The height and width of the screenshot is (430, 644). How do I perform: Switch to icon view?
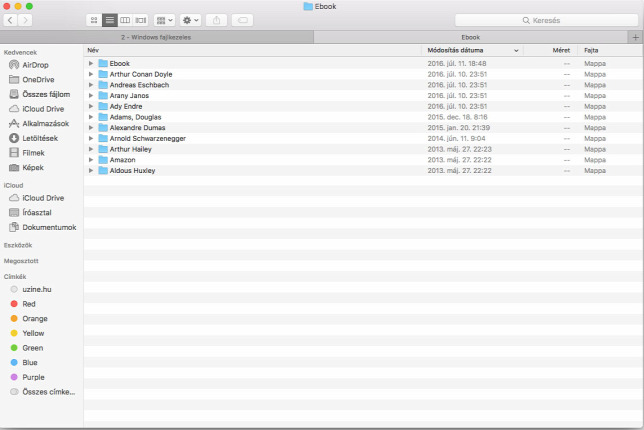(94, 20)
